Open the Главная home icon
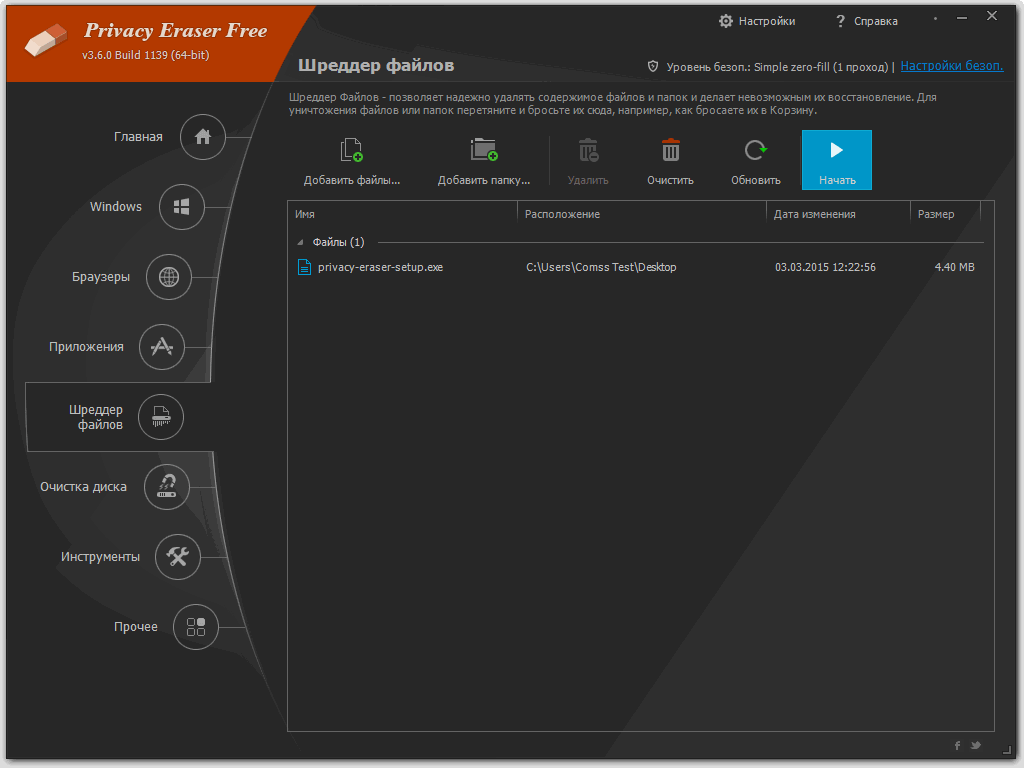 (202, 136)
